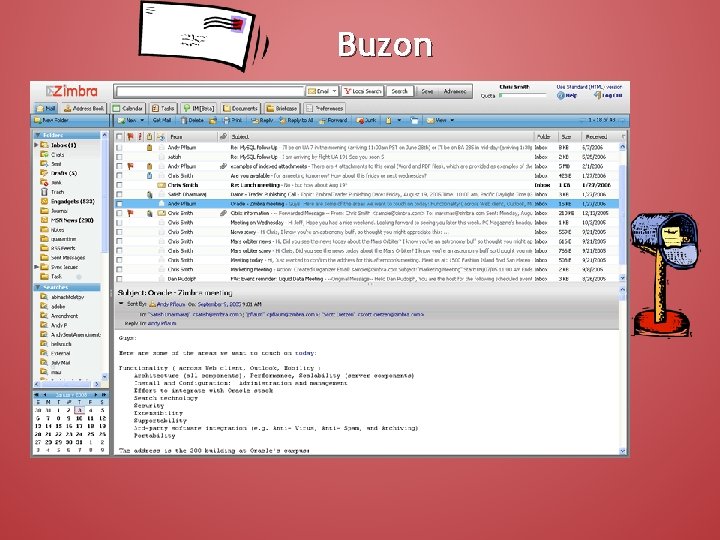
Task: Click the move-to-folder icon after Delete
Action: click(x=213, y=120)
